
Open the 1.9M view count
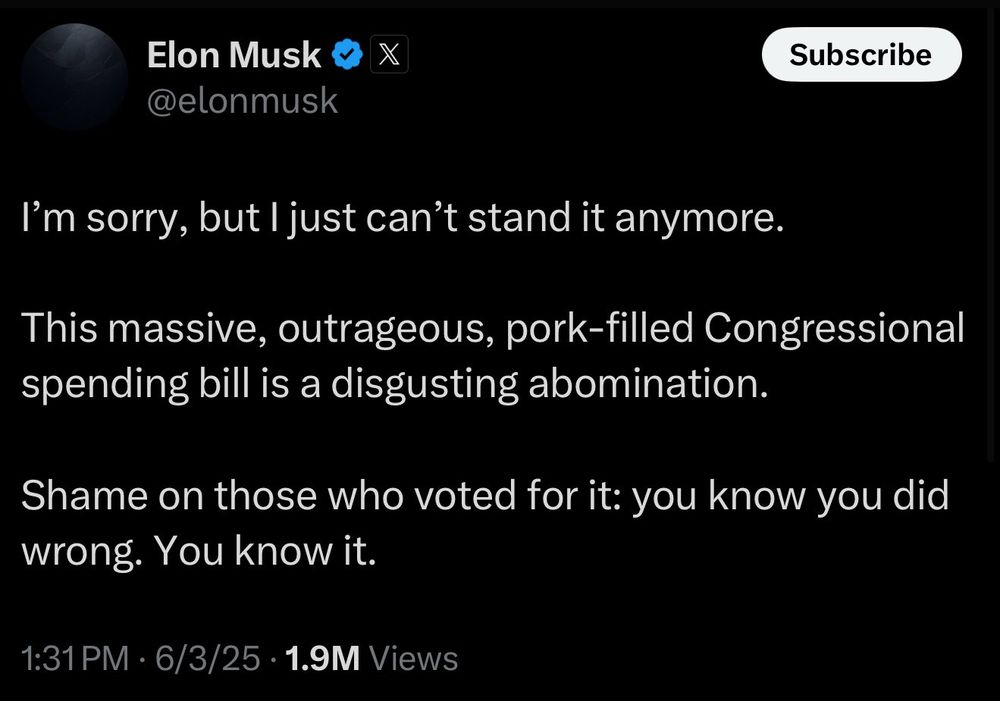coord(323,658)
